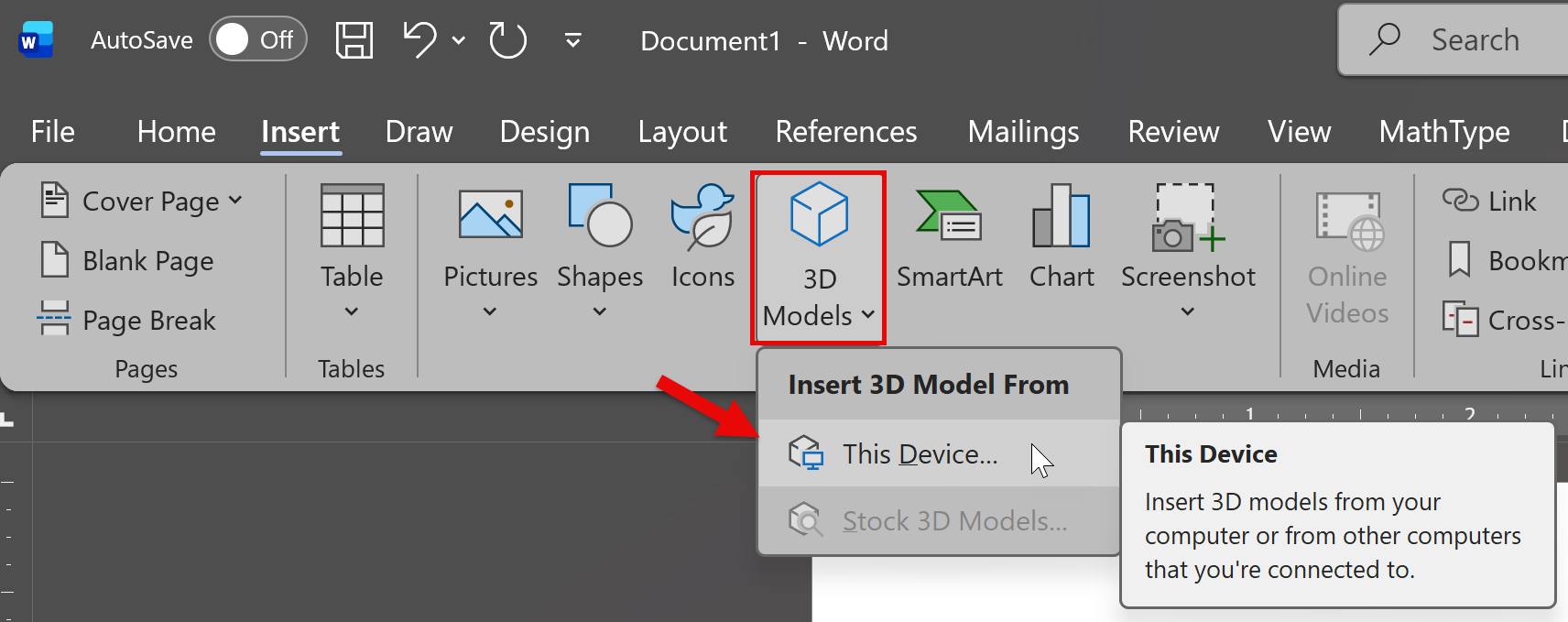
Task: Expand the Shapes dropdown chevron
Action: 600,311
